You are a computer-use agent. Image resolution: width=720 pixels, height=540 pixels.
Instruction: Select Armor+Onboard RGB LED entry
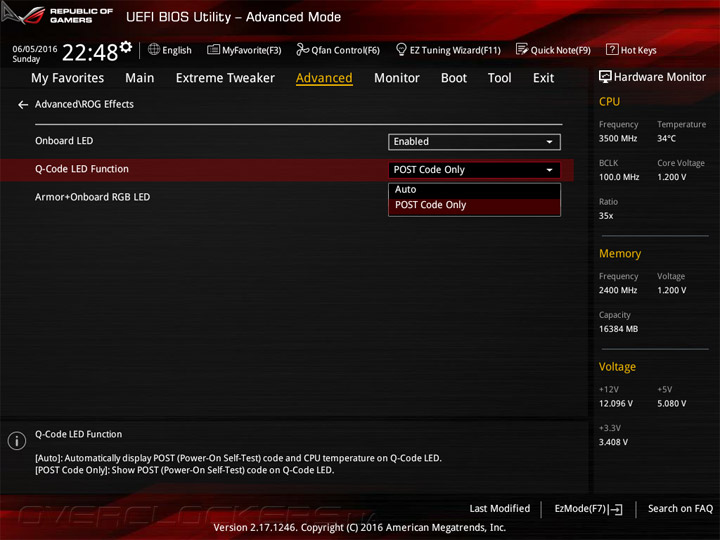point(93,197)
